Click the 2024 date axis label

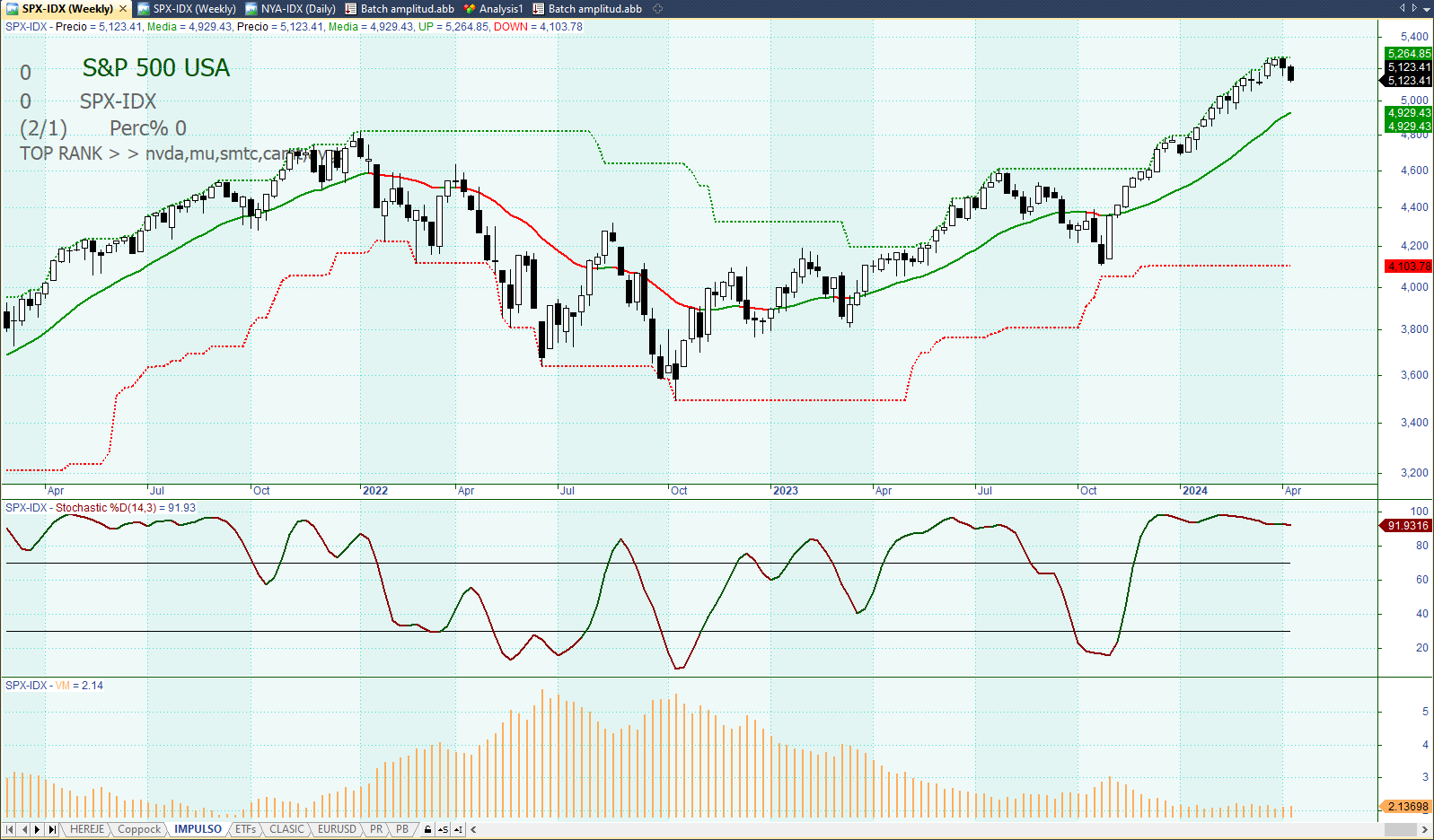pyautogui.click(x=1195, y=491)
